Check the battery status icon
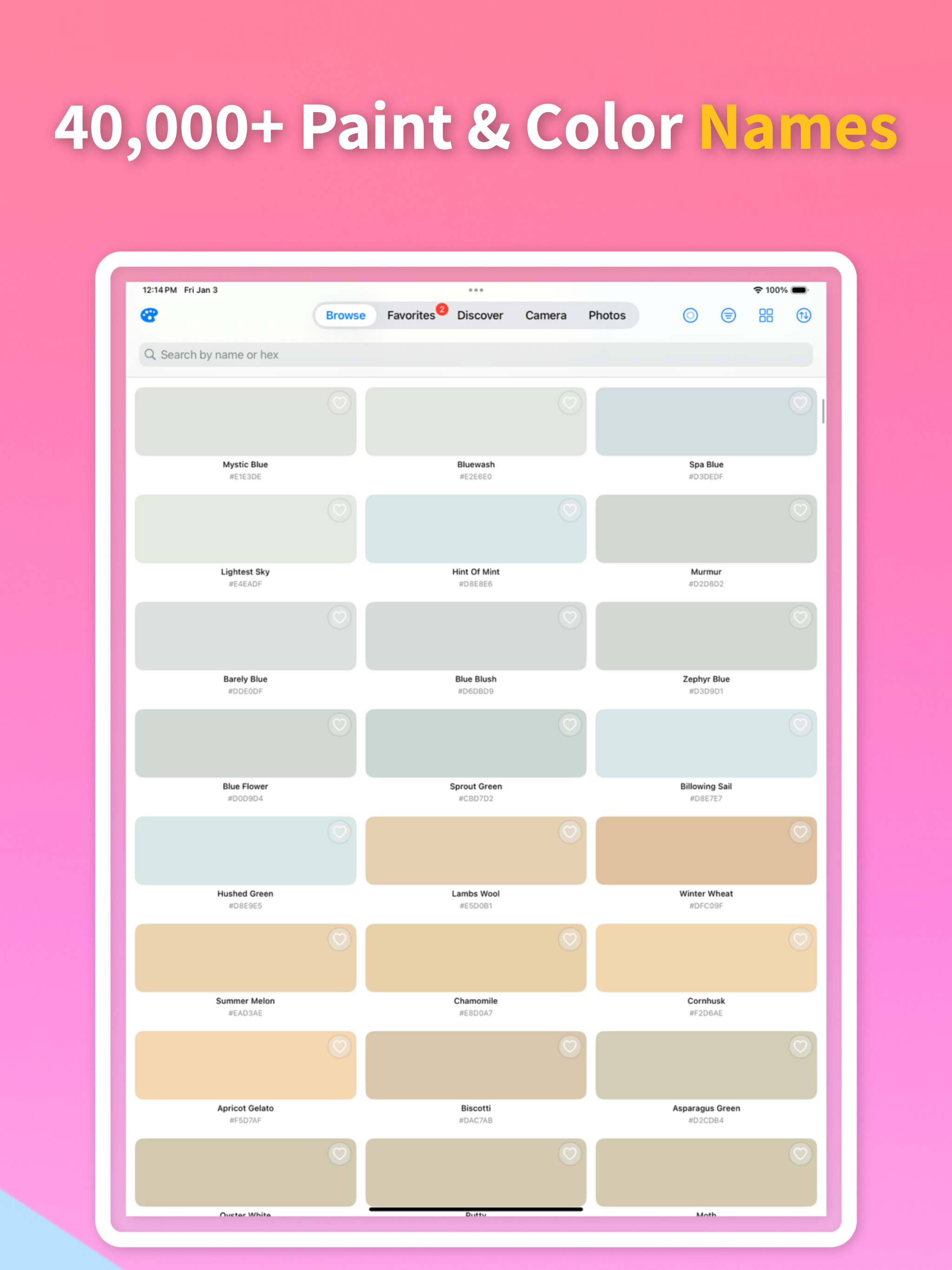 click(800, 290)
